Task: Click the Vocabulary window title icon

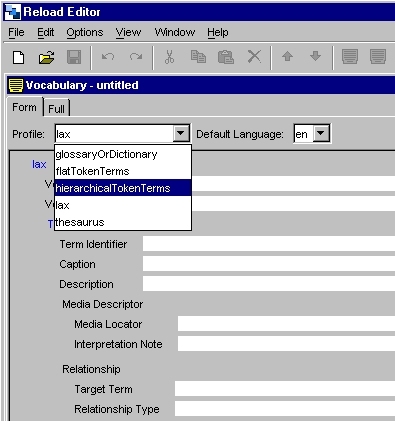Action: point(16,85)
